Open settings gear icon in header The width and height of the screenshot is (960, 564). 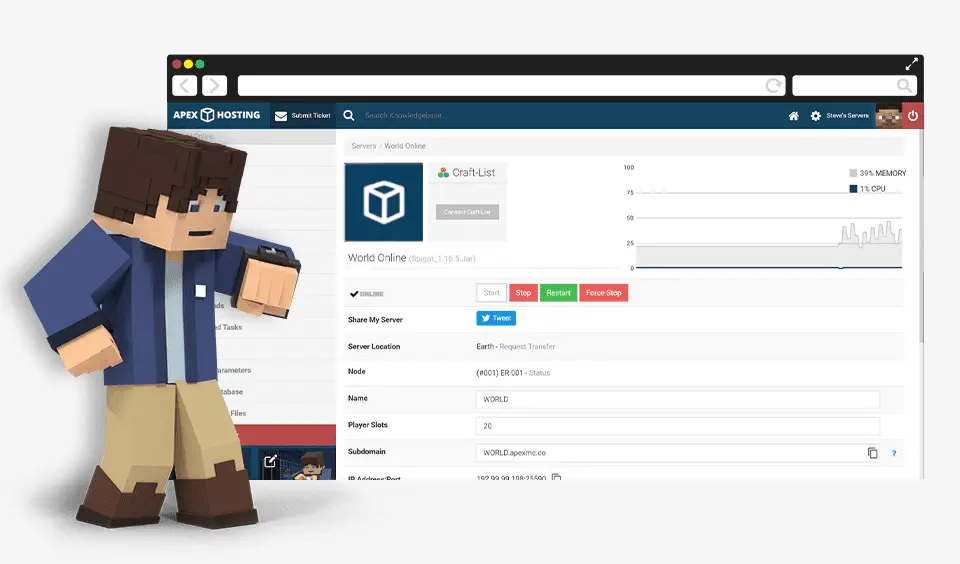816,116
